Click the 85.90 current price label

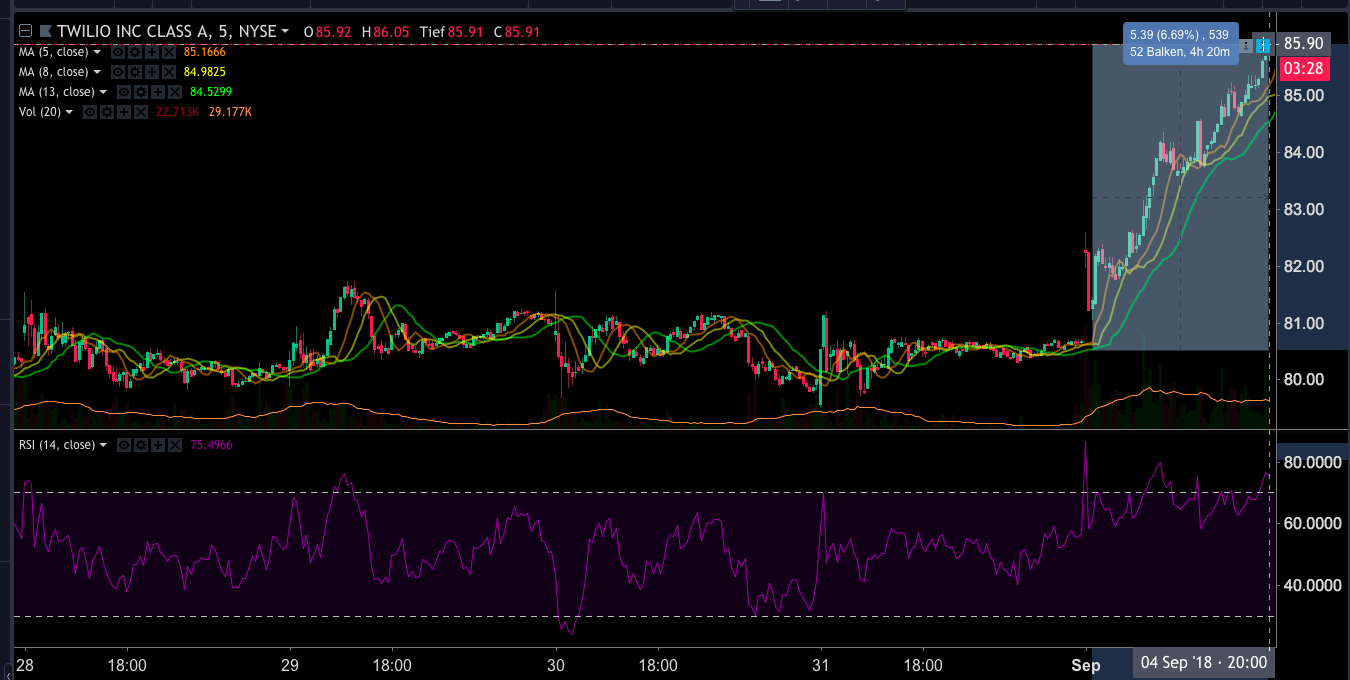(x=1304, y=44)
